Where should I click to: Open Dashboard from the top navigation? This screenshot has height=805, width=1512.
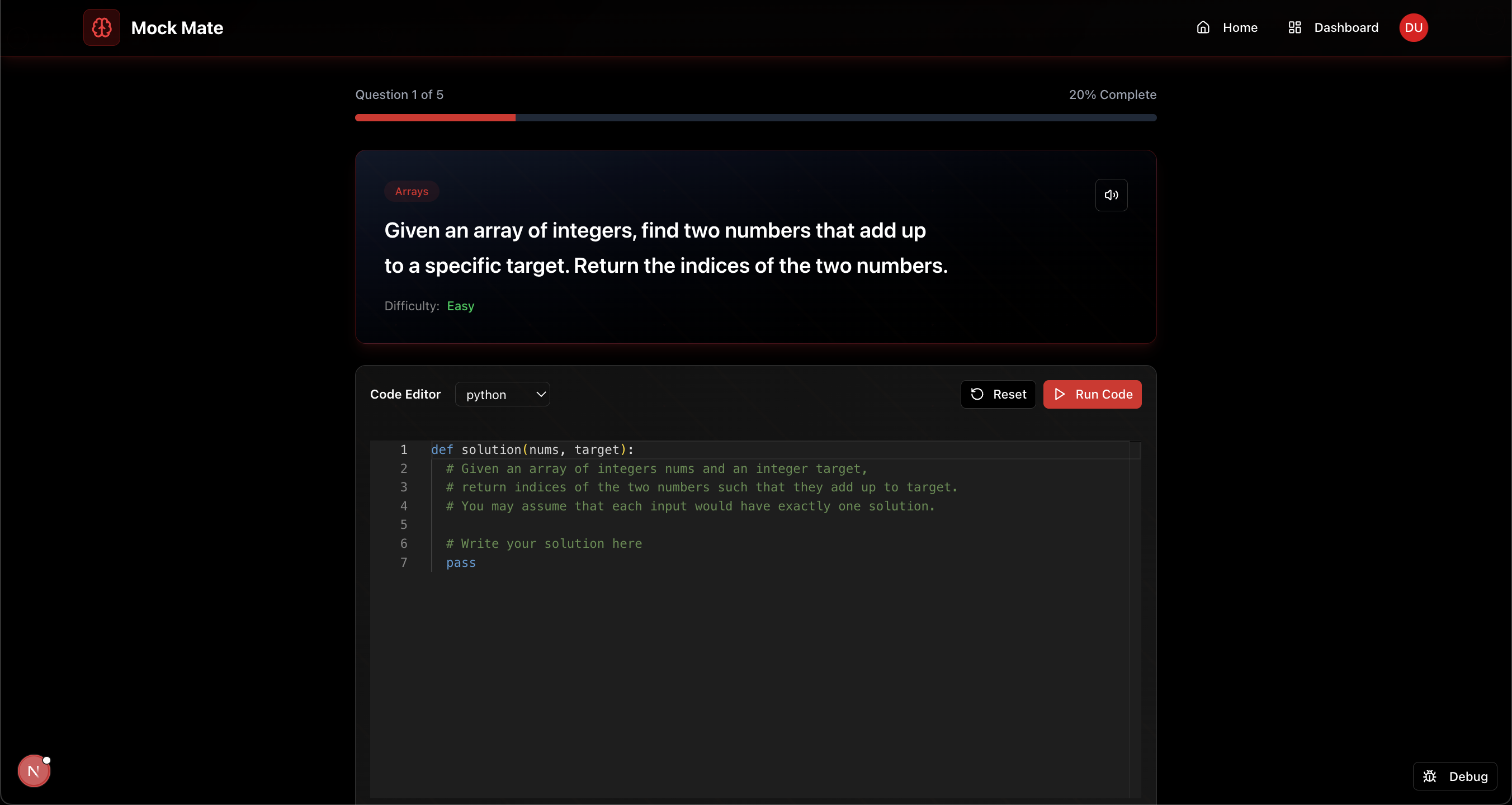[1345, 27]
